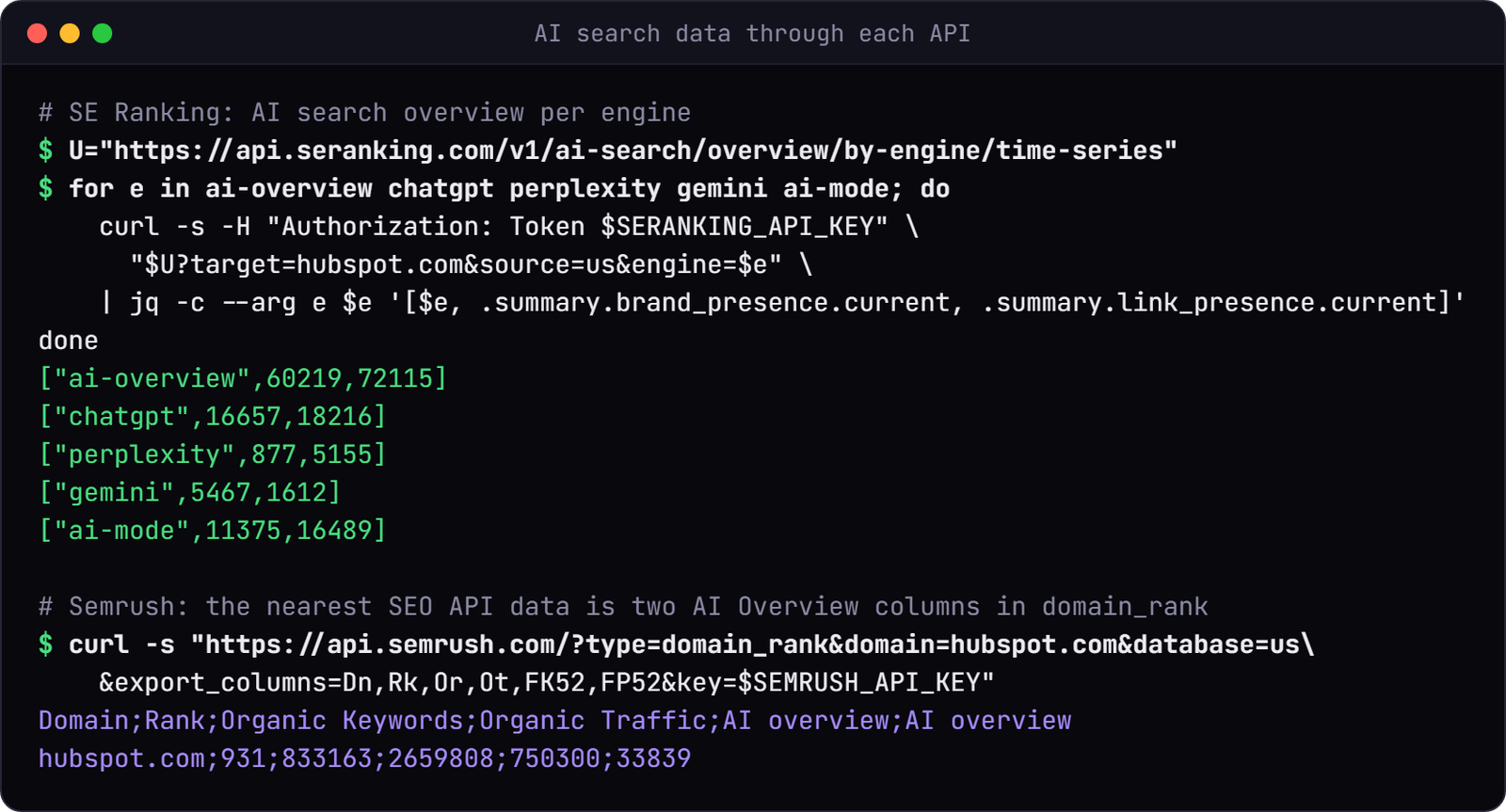Image resolution: width=1506 pixels, height=812 pixels.
Task: Click the "hubspot.com;931;833163" result row
Action: [365, 758]
